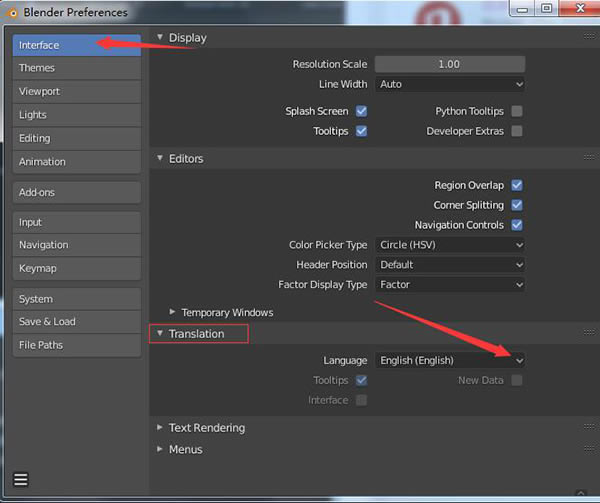
Task: Open the Language dropdown
Action: click(450, 360)
